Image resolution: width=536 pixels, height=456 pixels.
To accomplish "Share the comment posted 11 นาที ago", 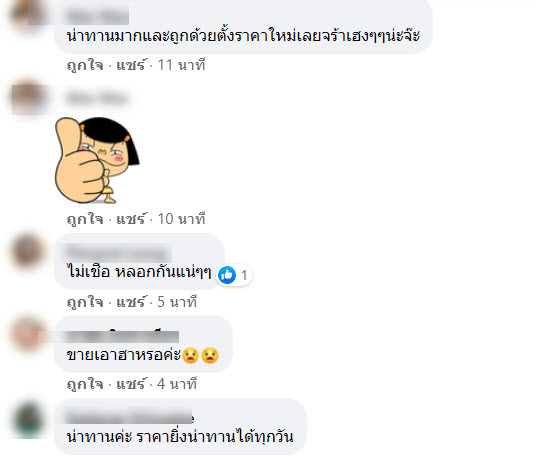I will tap(131, 65).
